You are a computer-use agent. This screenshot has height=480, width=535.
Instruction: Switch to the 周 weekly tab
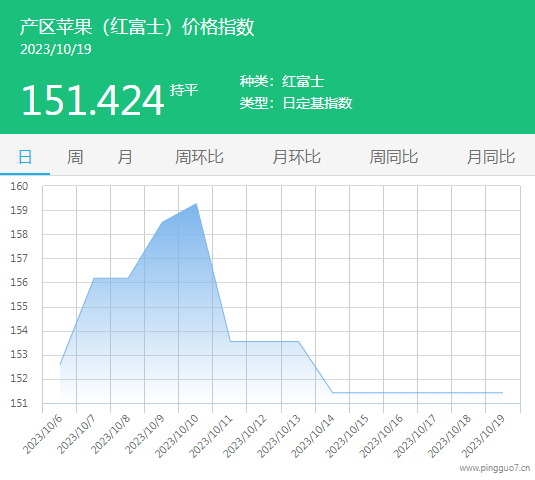coord(75,157)
